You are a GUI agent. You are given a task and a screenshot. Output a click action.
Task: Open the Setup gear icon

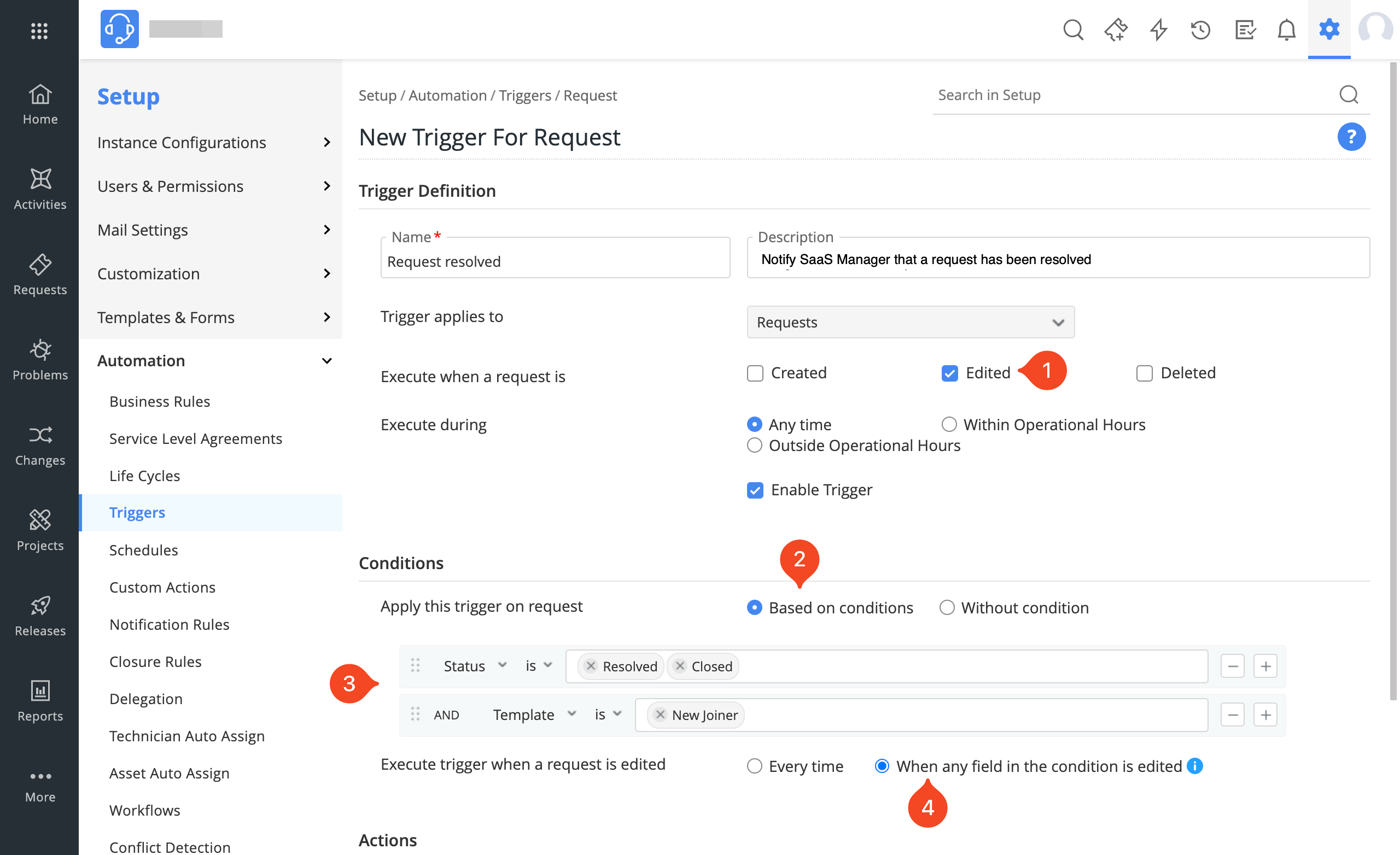tap(1328, 29)
